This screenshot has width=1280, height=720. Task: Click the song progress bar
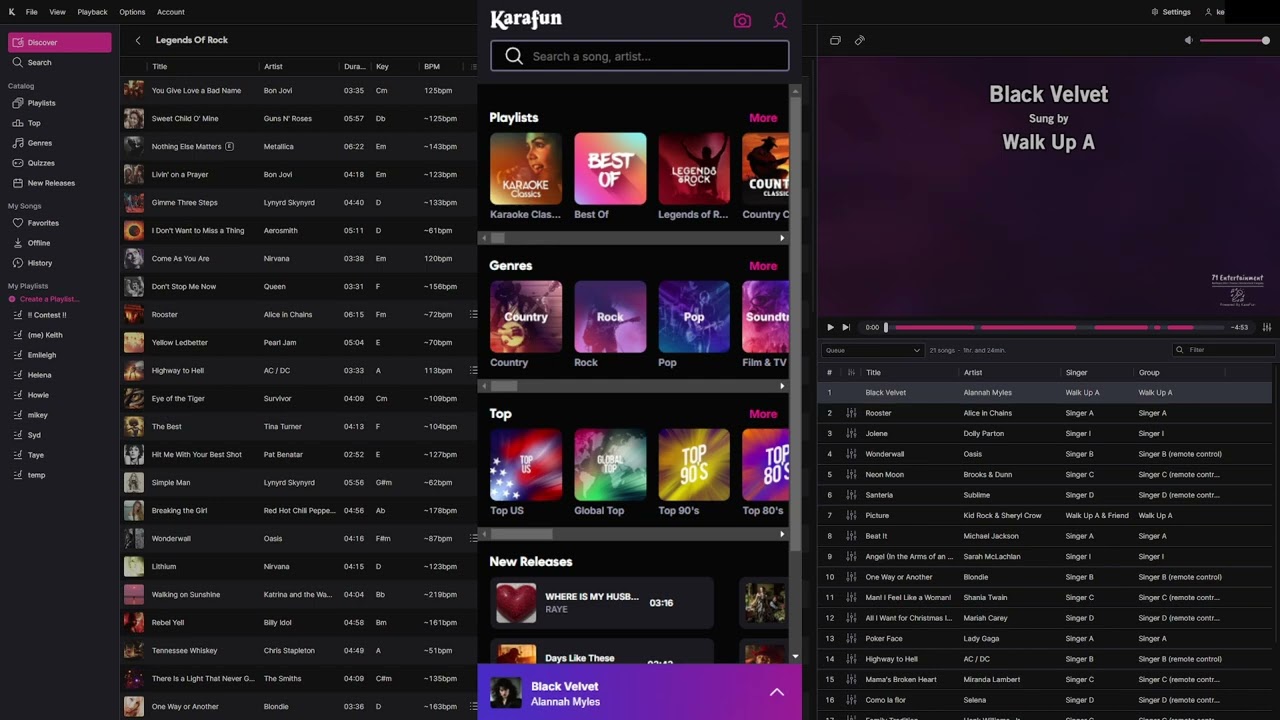[1055, 327]
